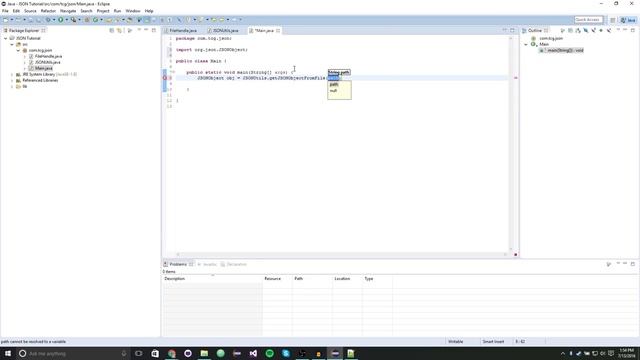The height and width of the screenshot is (360, 640).
Task: Open the File menu
Action: click(x=5, y=11)
